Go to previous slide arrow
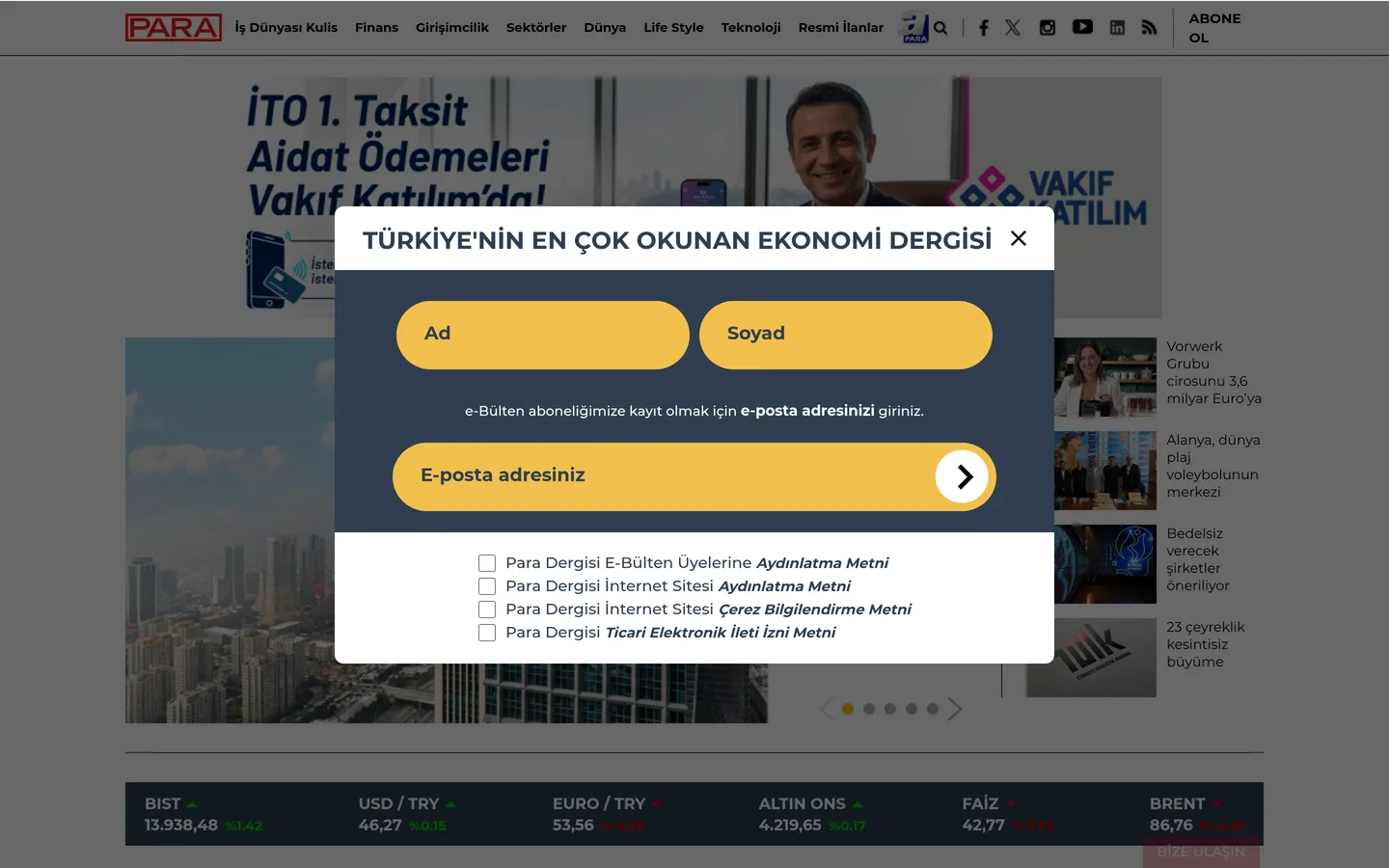The width and height of the screenshot is (1389, 868). click(x=827, y=709)
